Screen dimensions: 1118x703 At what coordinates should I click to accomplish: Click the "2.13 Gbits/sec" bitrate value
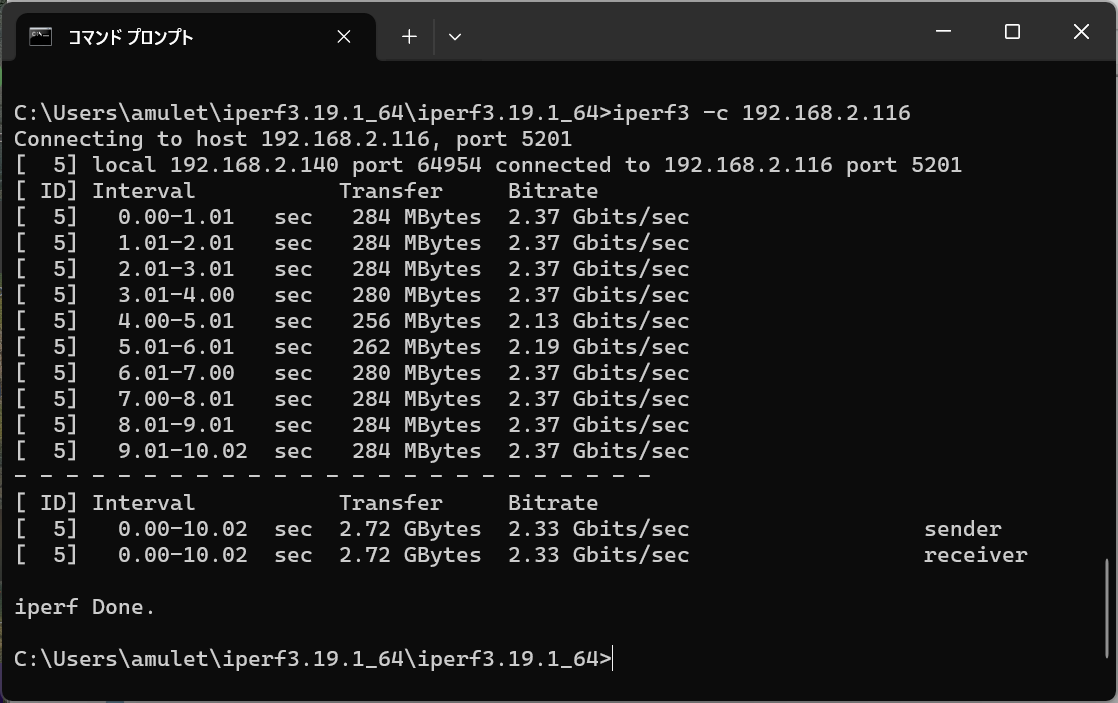click(598, 321)
